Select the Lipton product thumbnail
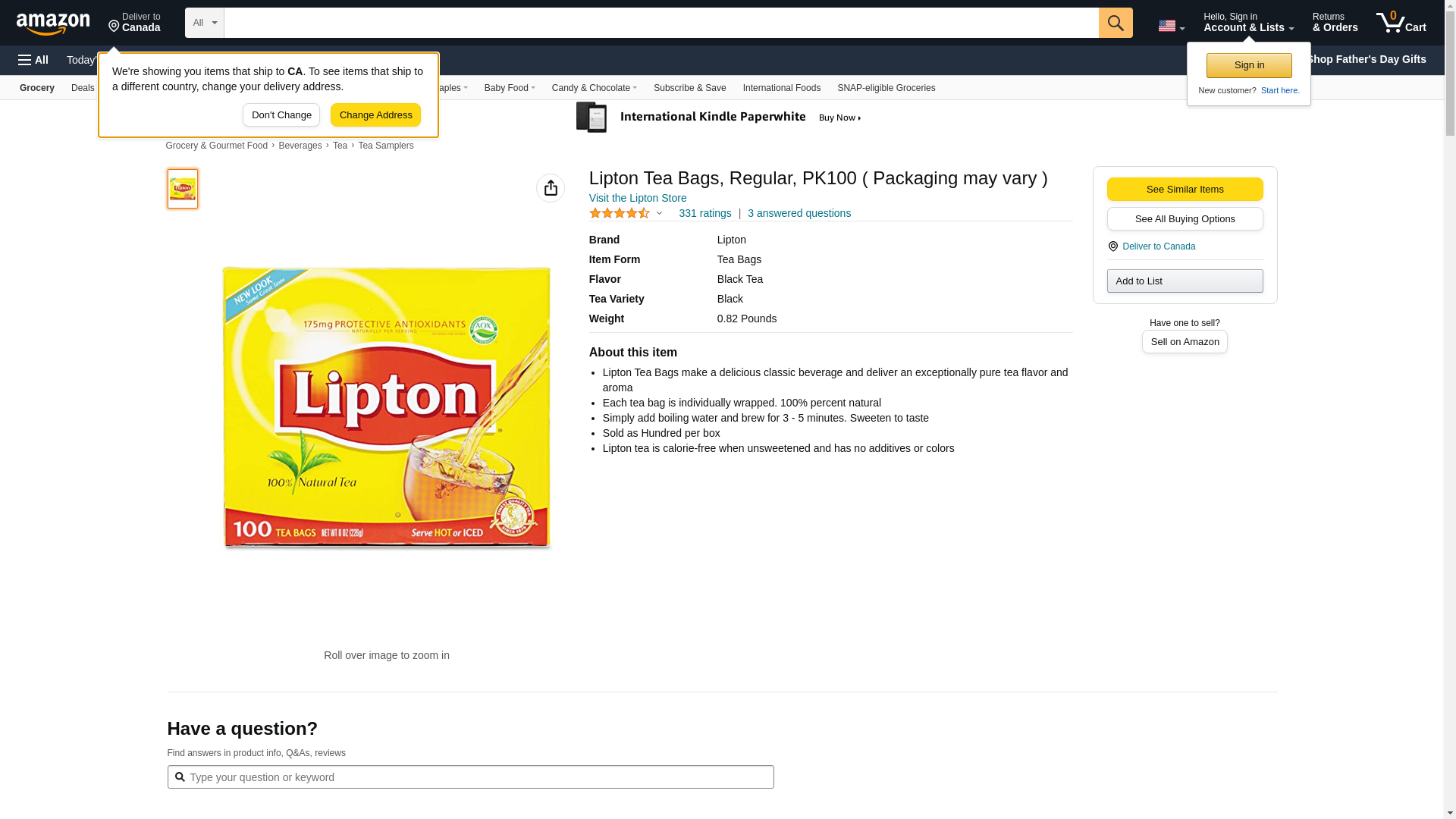This screenshot has width=1456, height=819. click(183, 189)
